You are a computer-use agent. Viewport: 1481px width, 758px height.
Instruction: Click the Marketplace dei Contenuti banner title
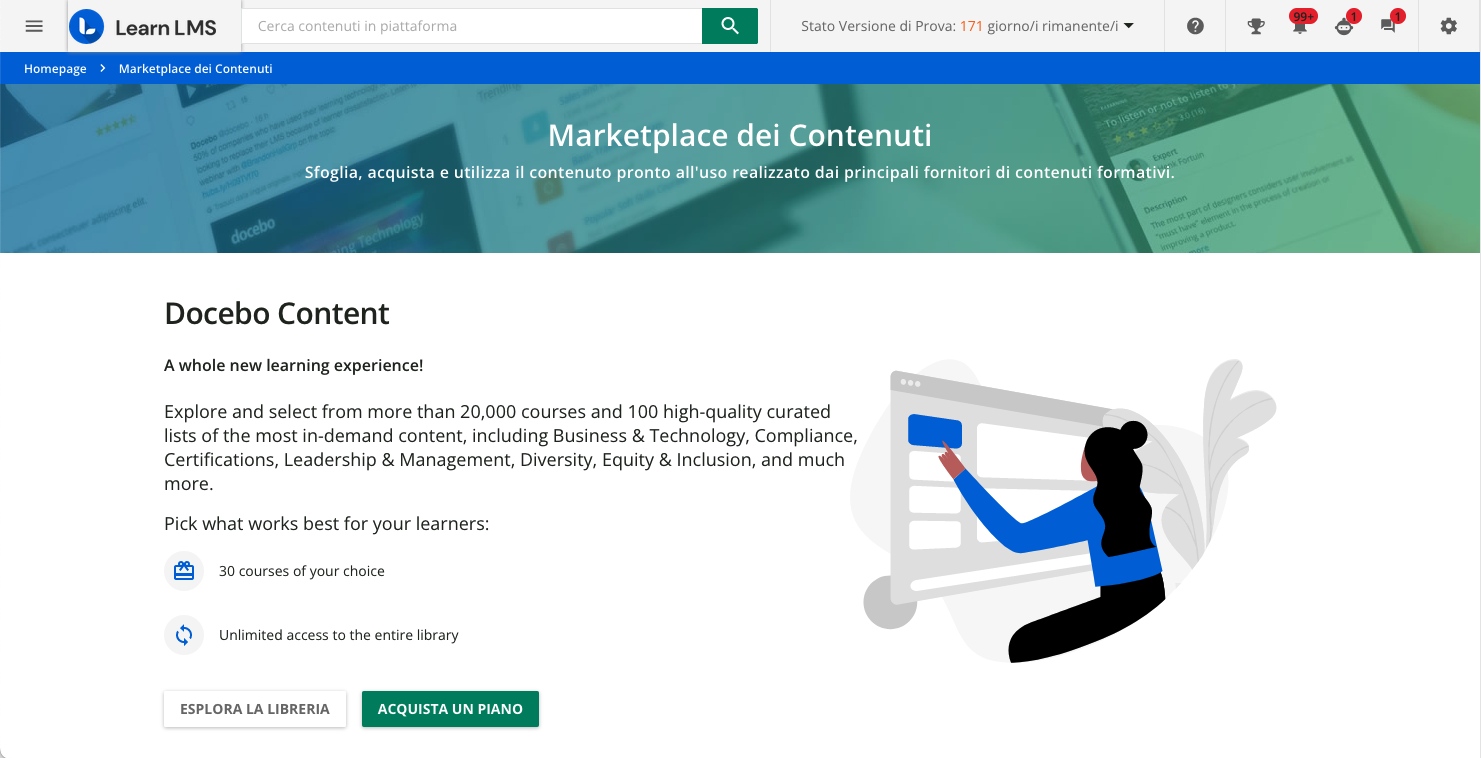[740, 135]
